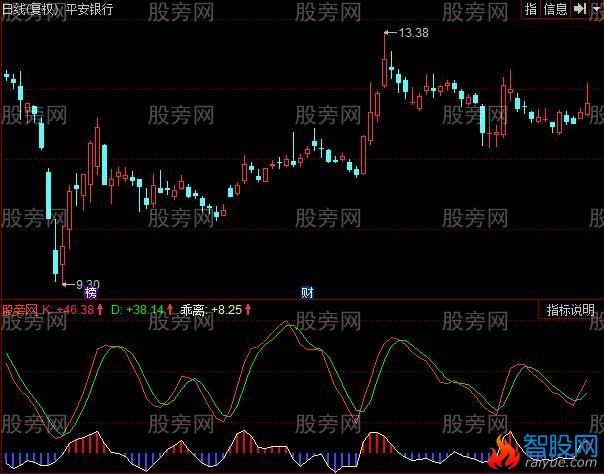This screenshot has width=604, height=474.
Task: Click the 指 indicator button
Action: pos(531,9)
